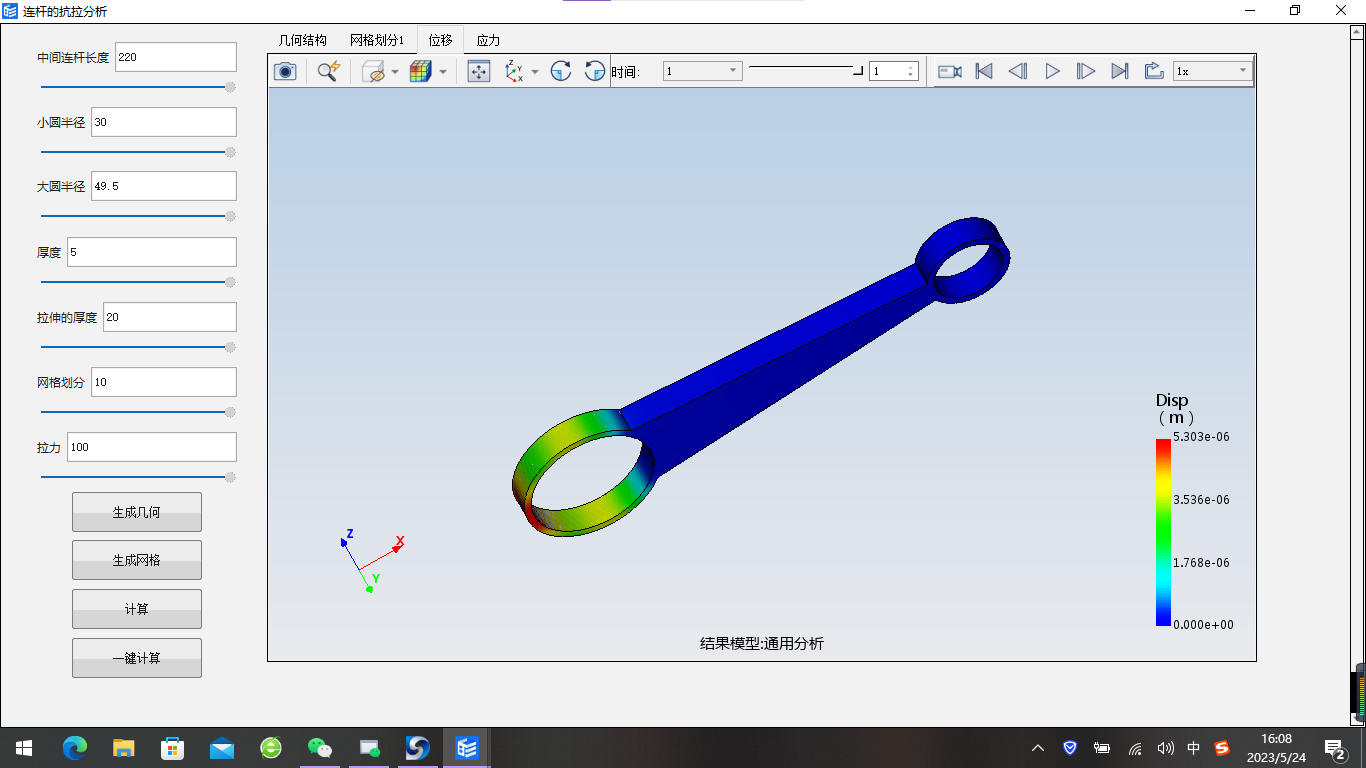Open Microsoft Store from the taskbar
This screenshot has height=768, width=1366.
click(173, 747)
